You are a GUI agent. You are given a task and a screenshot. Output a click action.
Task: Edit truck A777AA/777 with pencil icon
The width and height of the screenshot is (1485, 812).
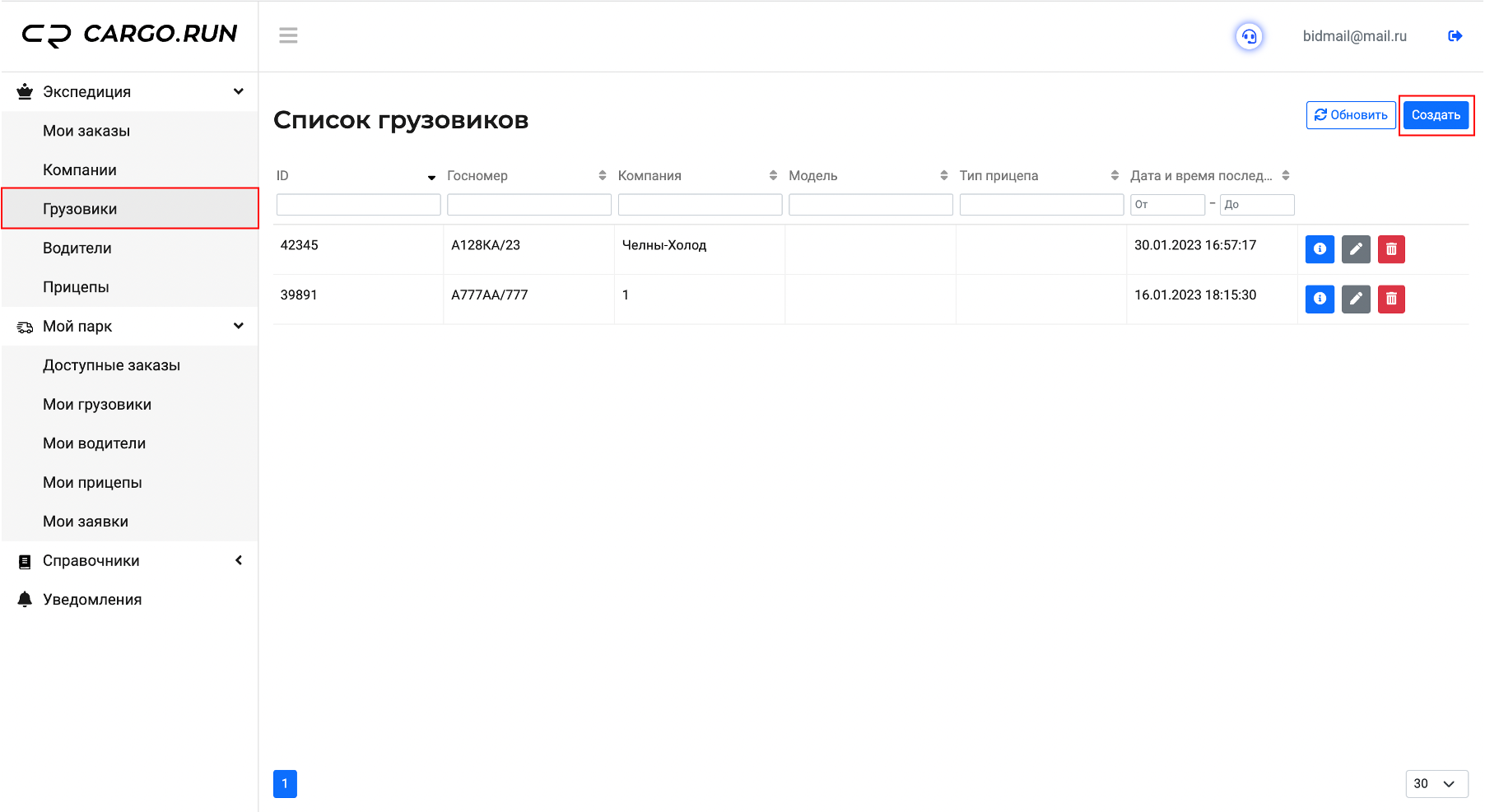(x=1356, y=299)
